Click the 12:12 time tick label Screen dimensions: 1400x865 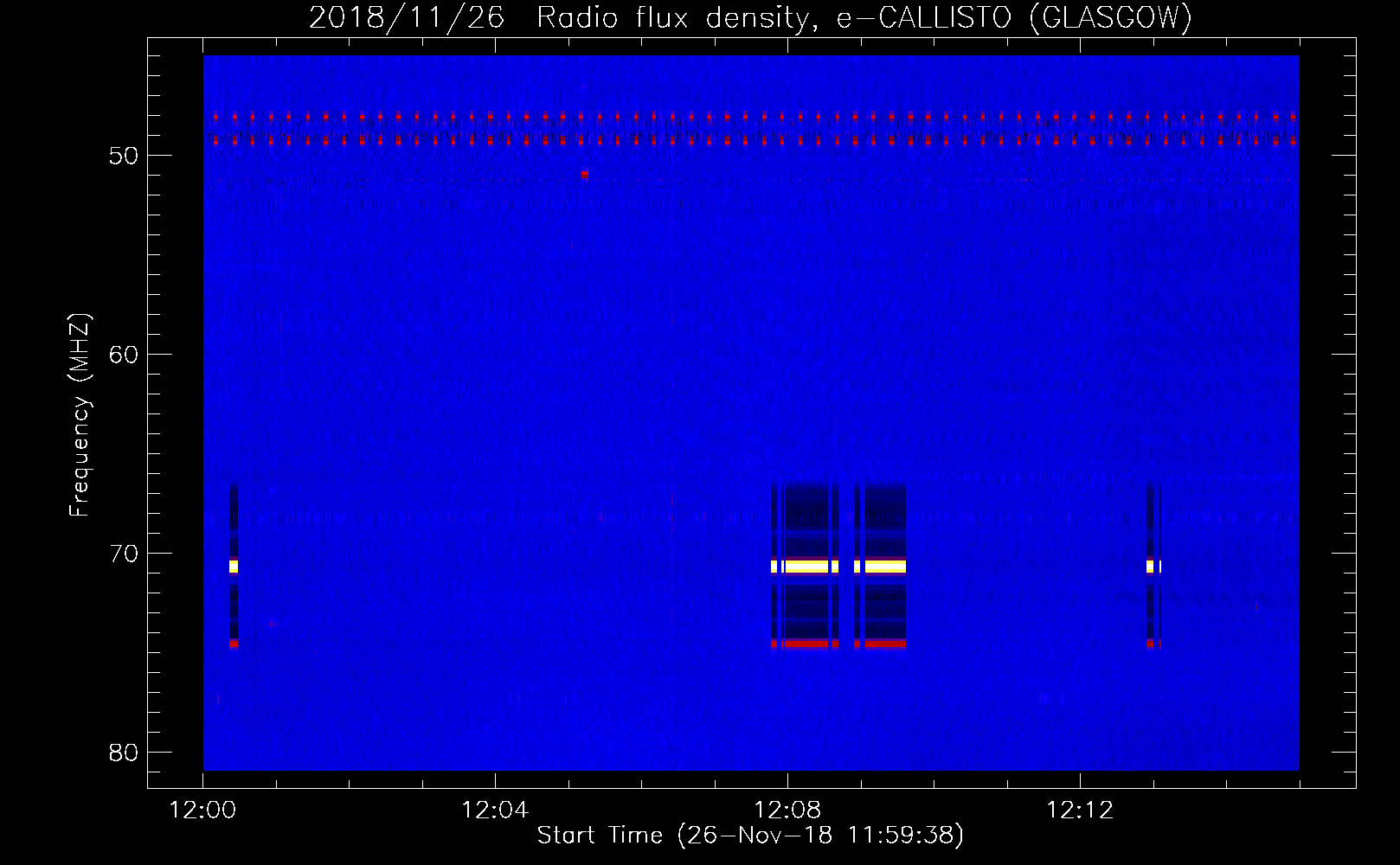[x=1080, y=810]
